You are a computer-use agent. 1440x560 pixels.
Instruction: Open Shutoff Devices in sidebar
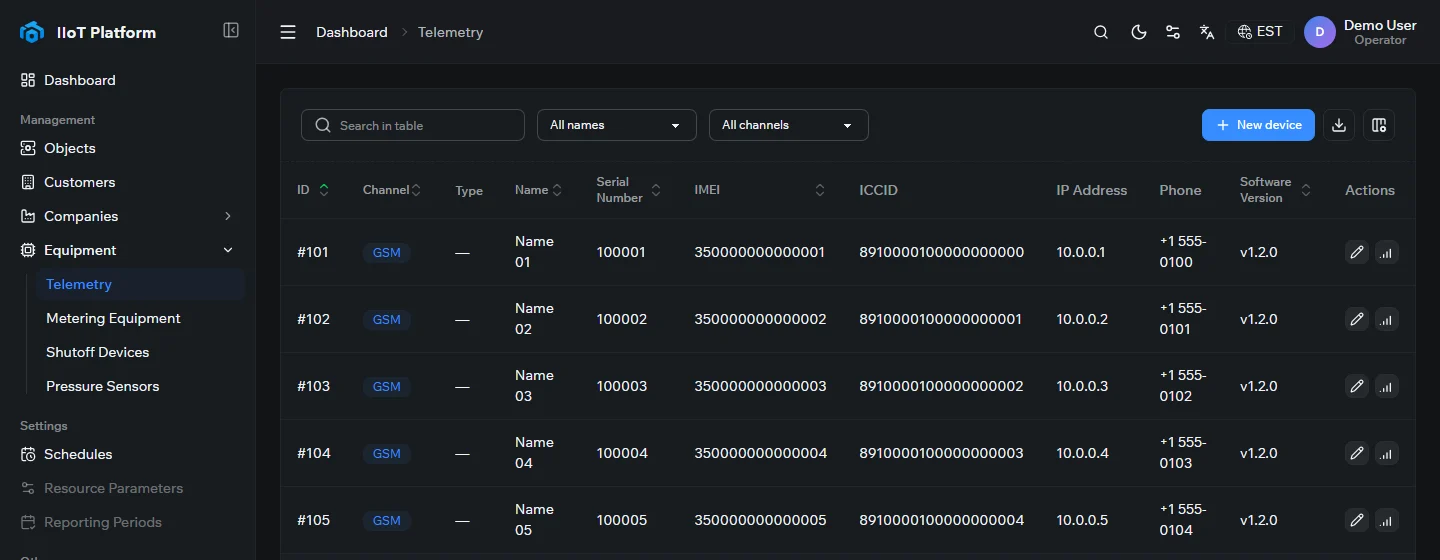(x=140, y=352)
